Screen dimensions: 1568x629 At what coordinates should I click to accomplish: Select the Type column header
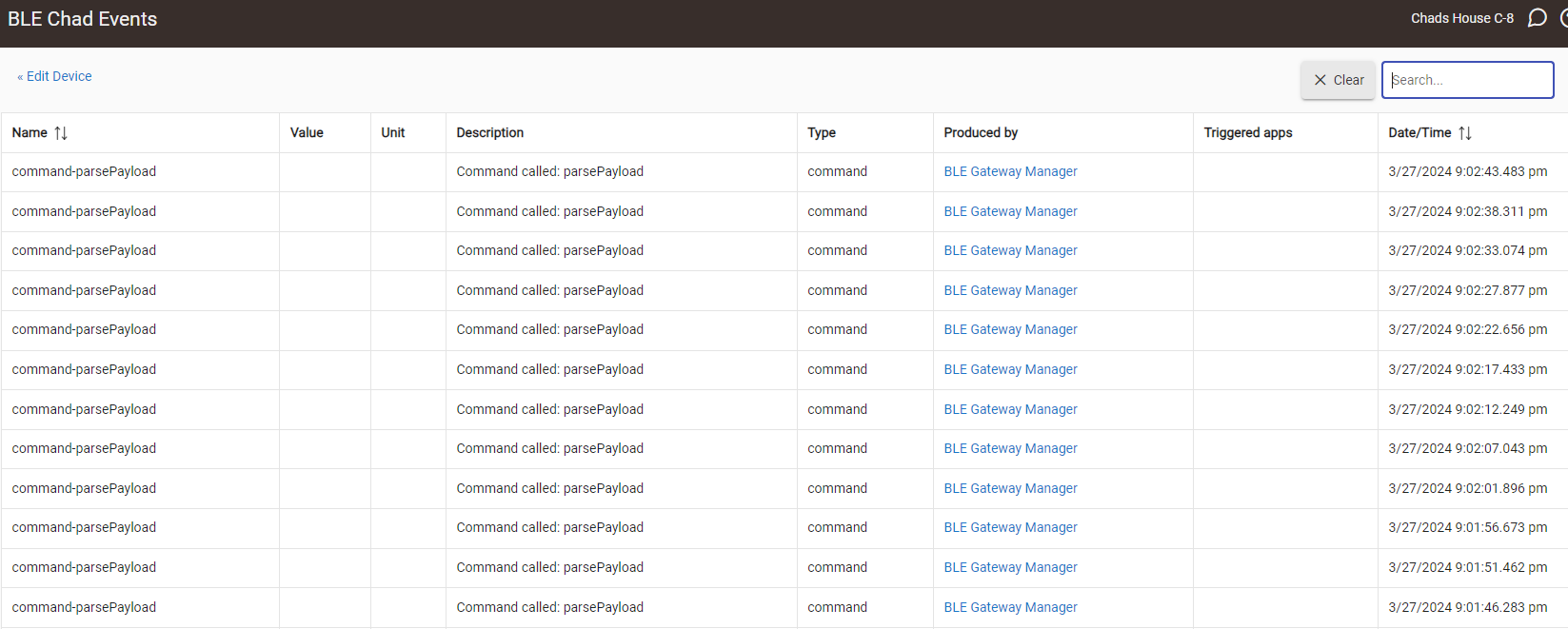coord(822,133)
